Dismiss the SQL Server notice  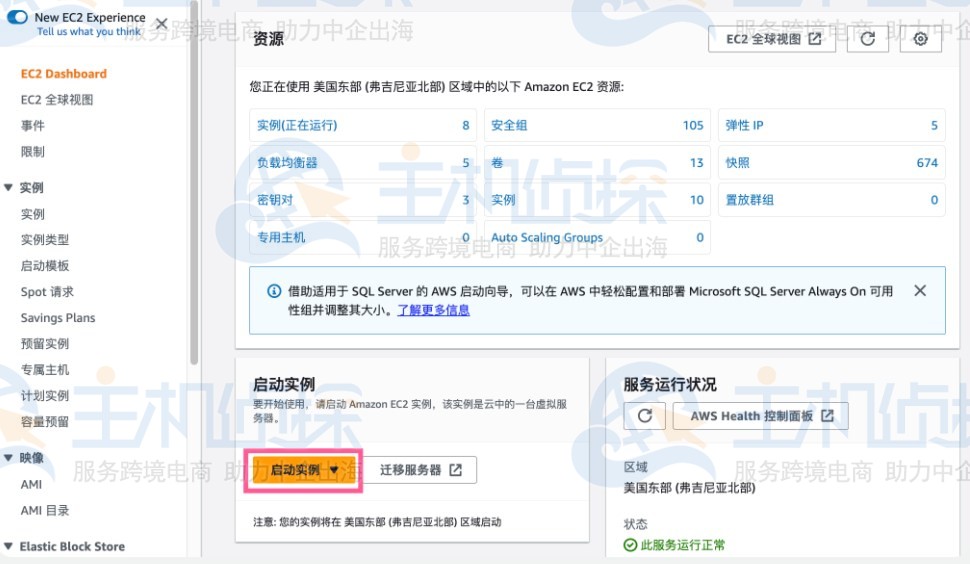920,291
